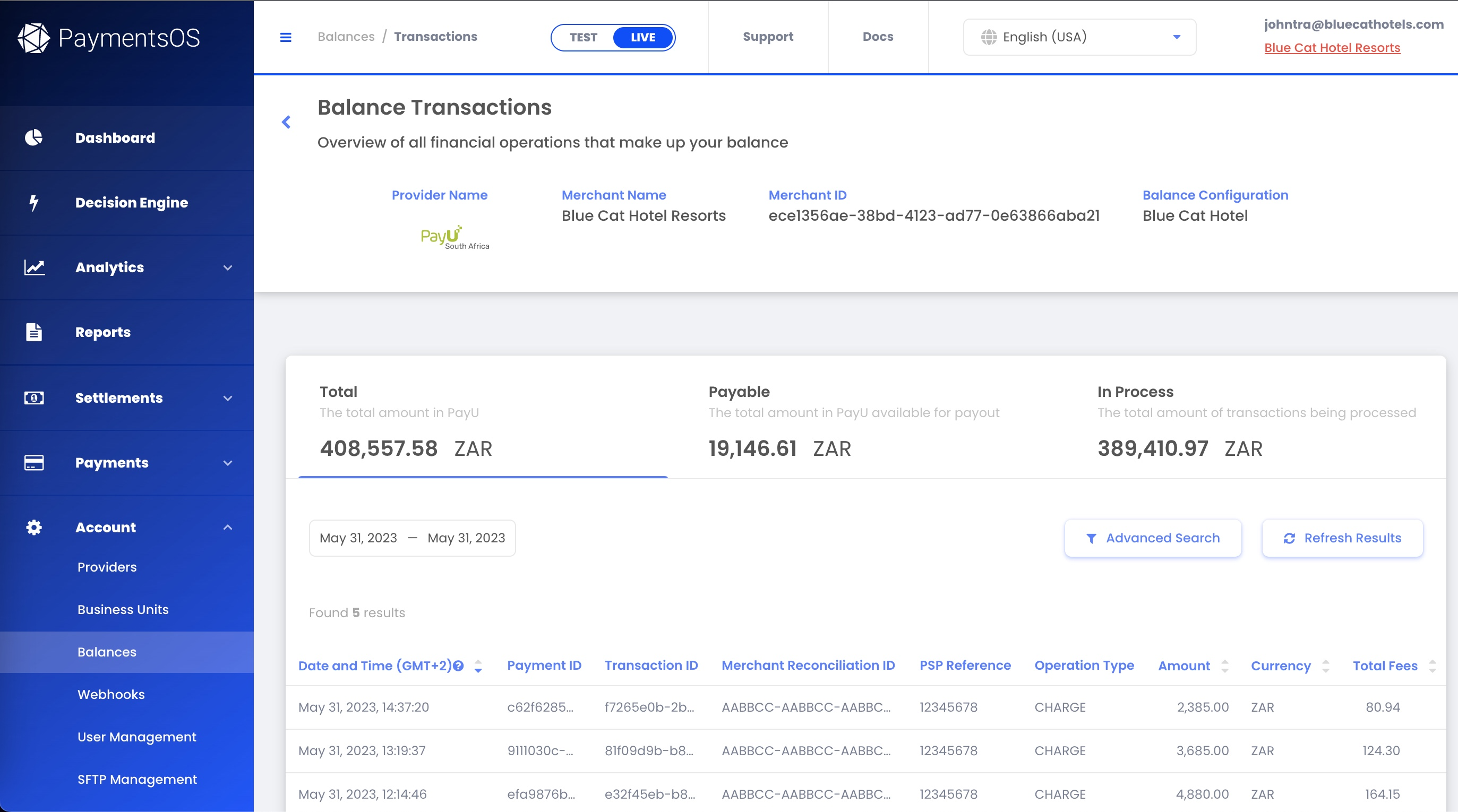Screen dimensions: 1458x812
Task: Click the johntra@bluecathotels.com email
Action: point(1354,24)
